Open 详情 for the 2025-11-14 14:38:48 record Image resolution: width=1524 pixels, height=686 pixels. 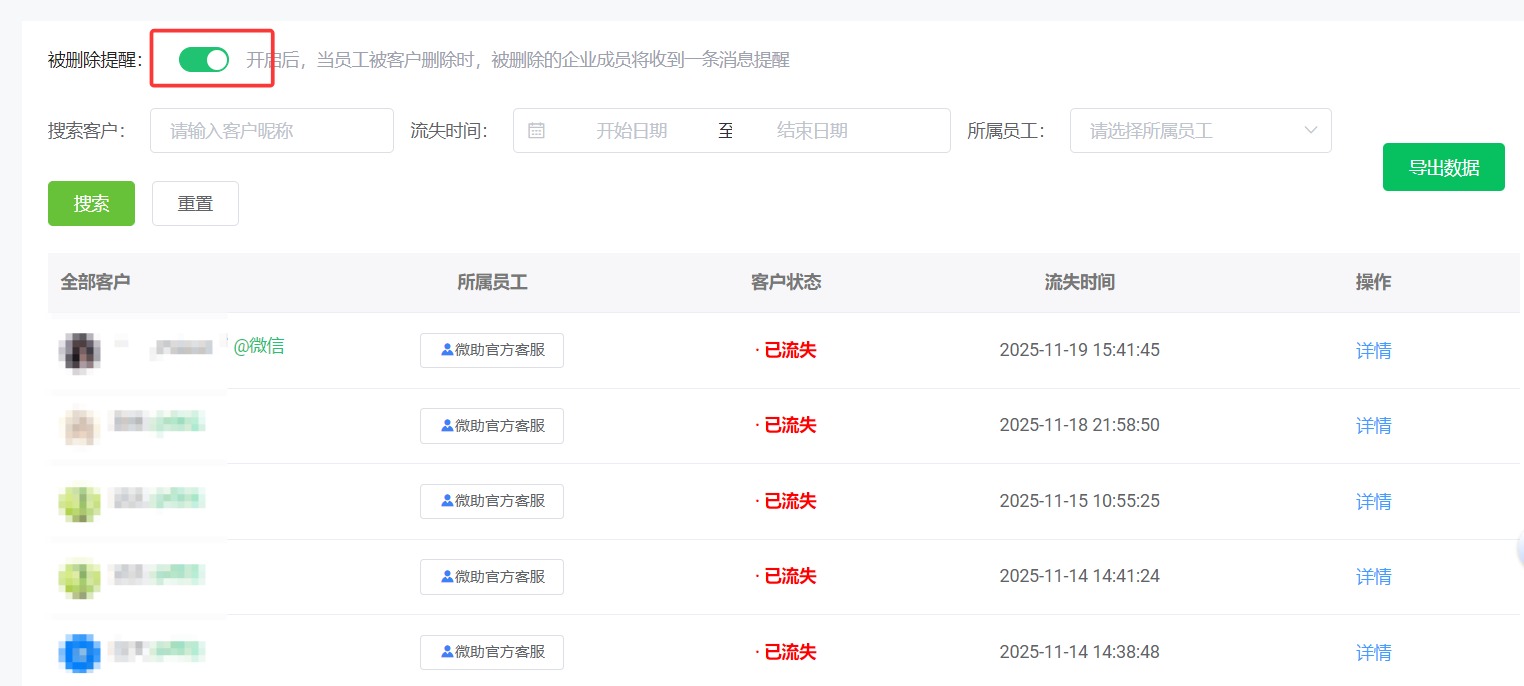pyautogui.click(x=1373, y=653)
